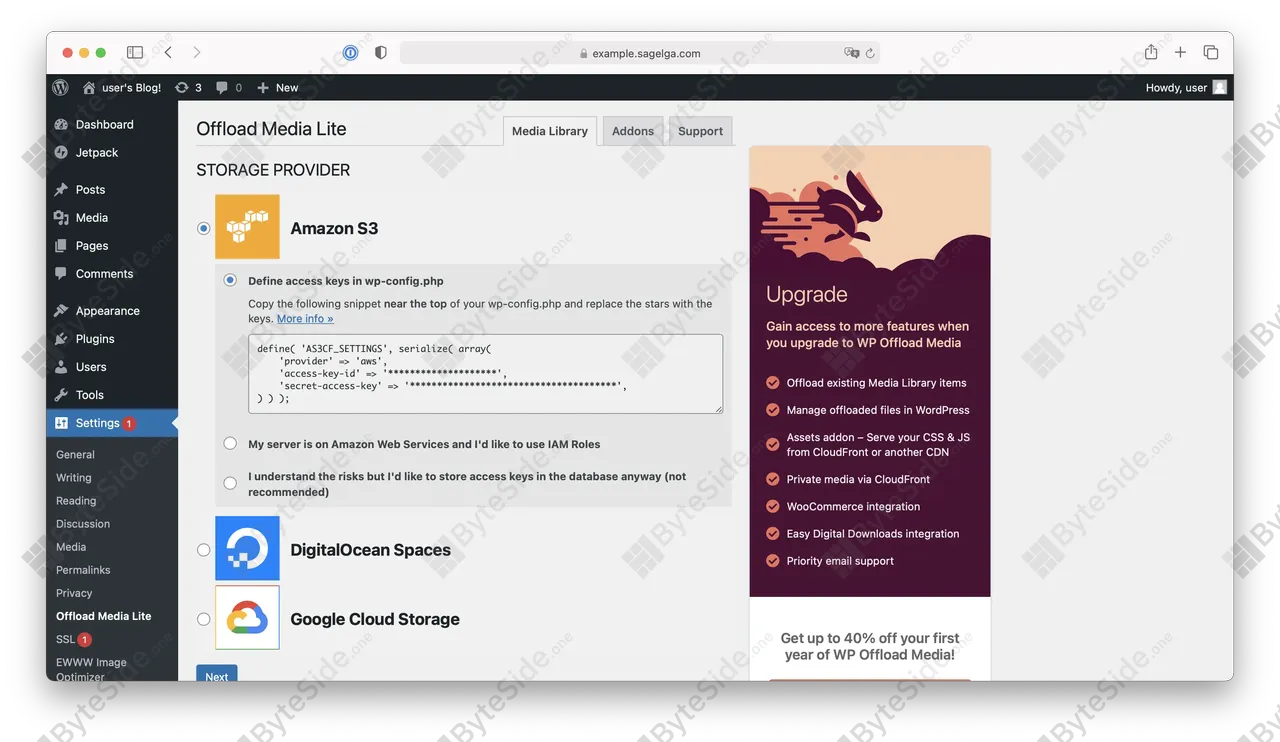This screenshot has height=742, width=1280.
Task: Open the Safari share button
Action: 1151,52
